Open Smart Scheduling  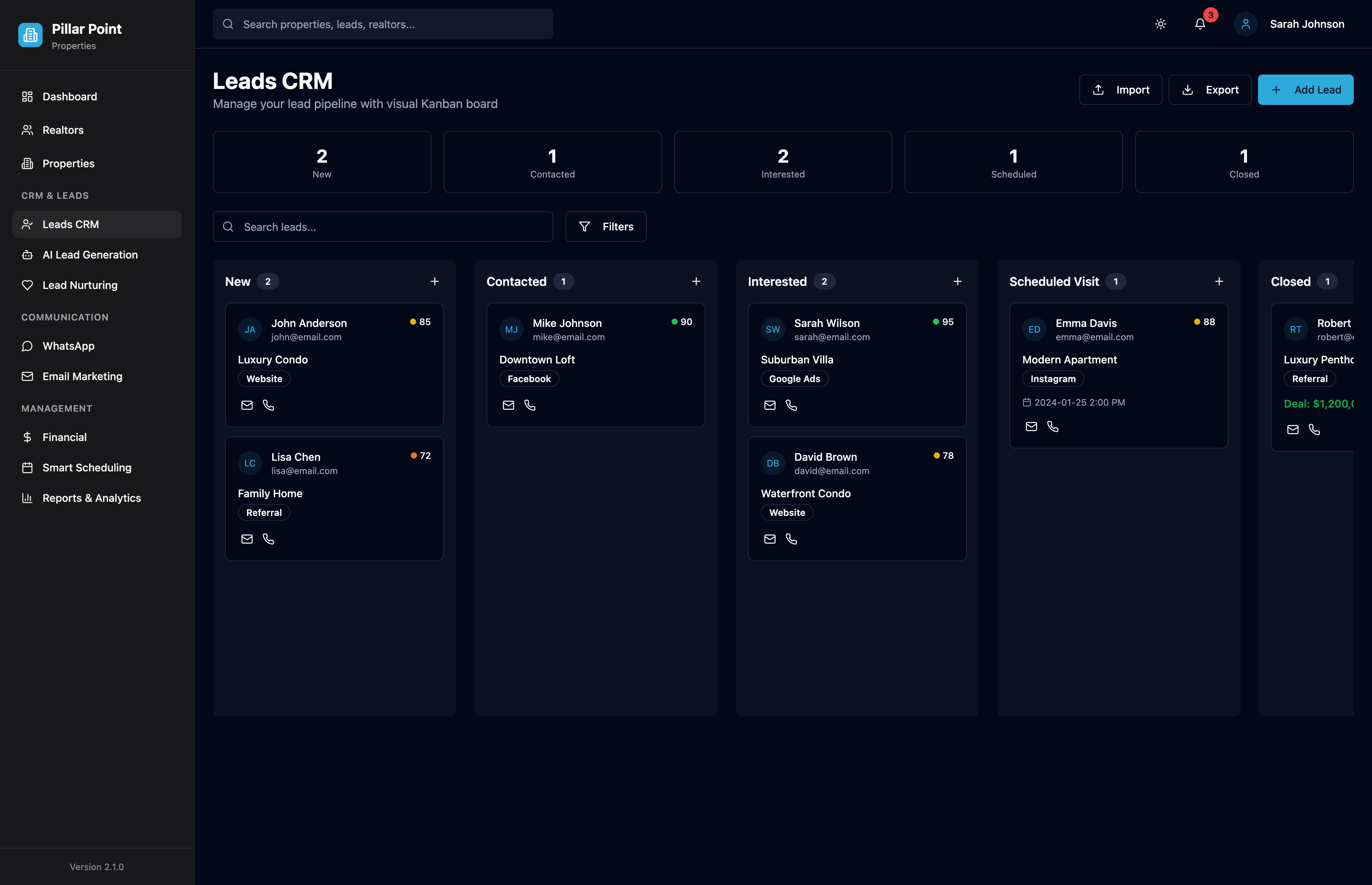[97, 468]
